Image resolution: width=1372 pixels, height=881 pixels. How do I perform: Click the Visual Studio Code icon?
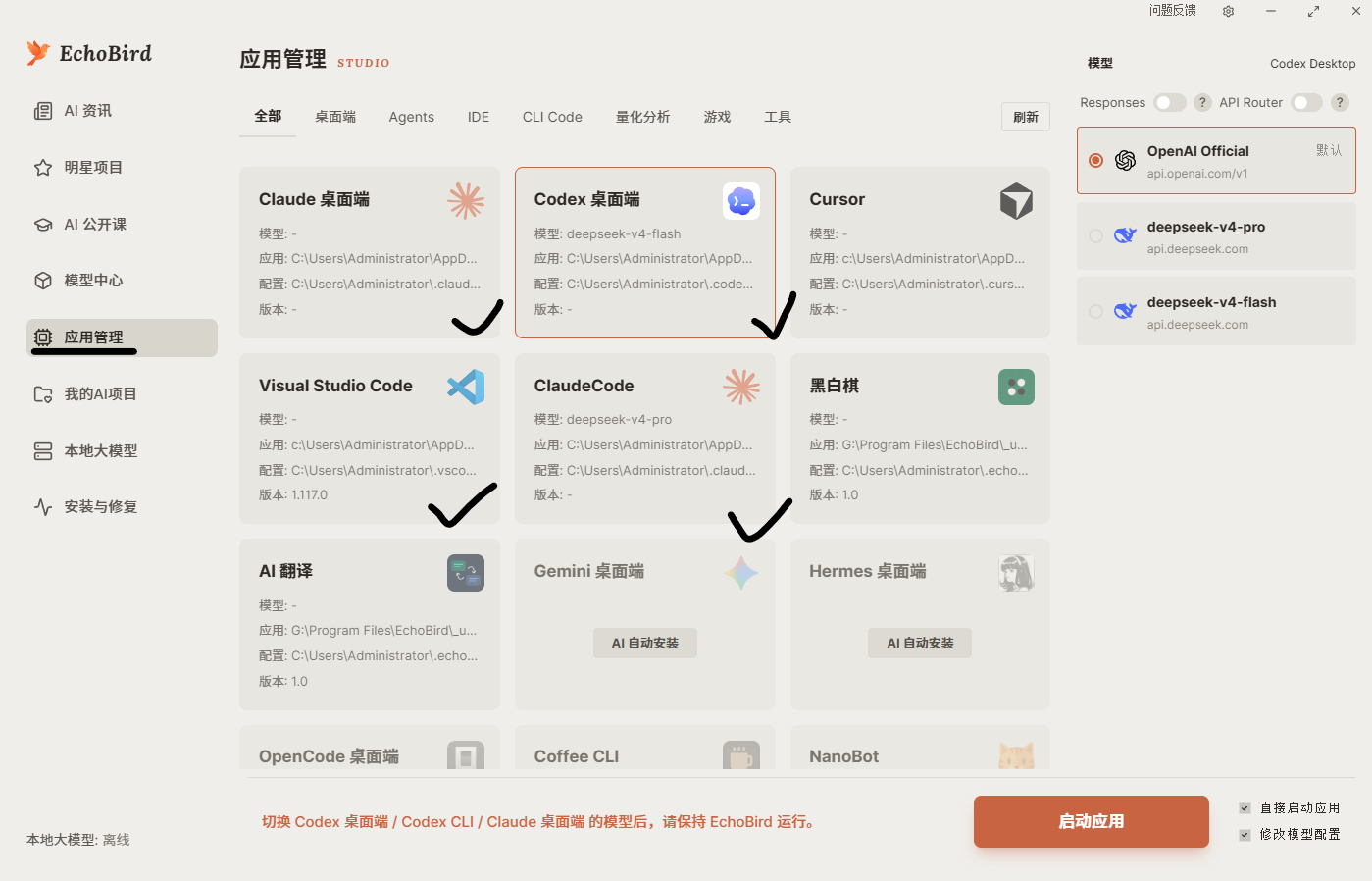tap(466, 387)
